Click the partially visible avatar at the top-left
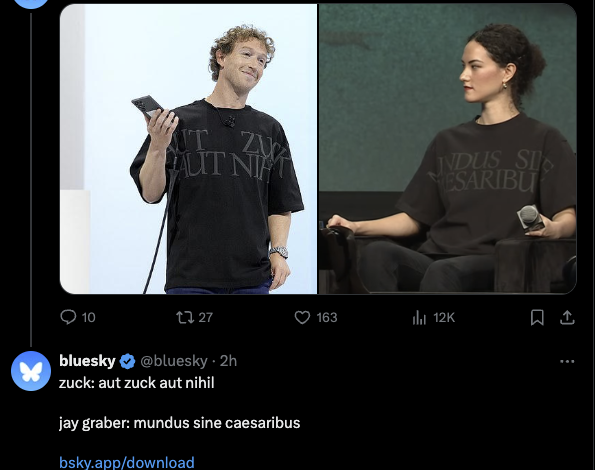The image size is (595, 470). (31, 4)
